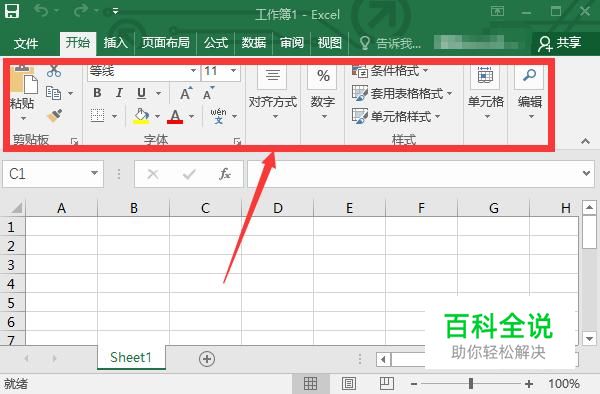The width and height of the screenshot is (600, 394).
Task: Switch to the 视图 tab
Action: click(329, 42)
